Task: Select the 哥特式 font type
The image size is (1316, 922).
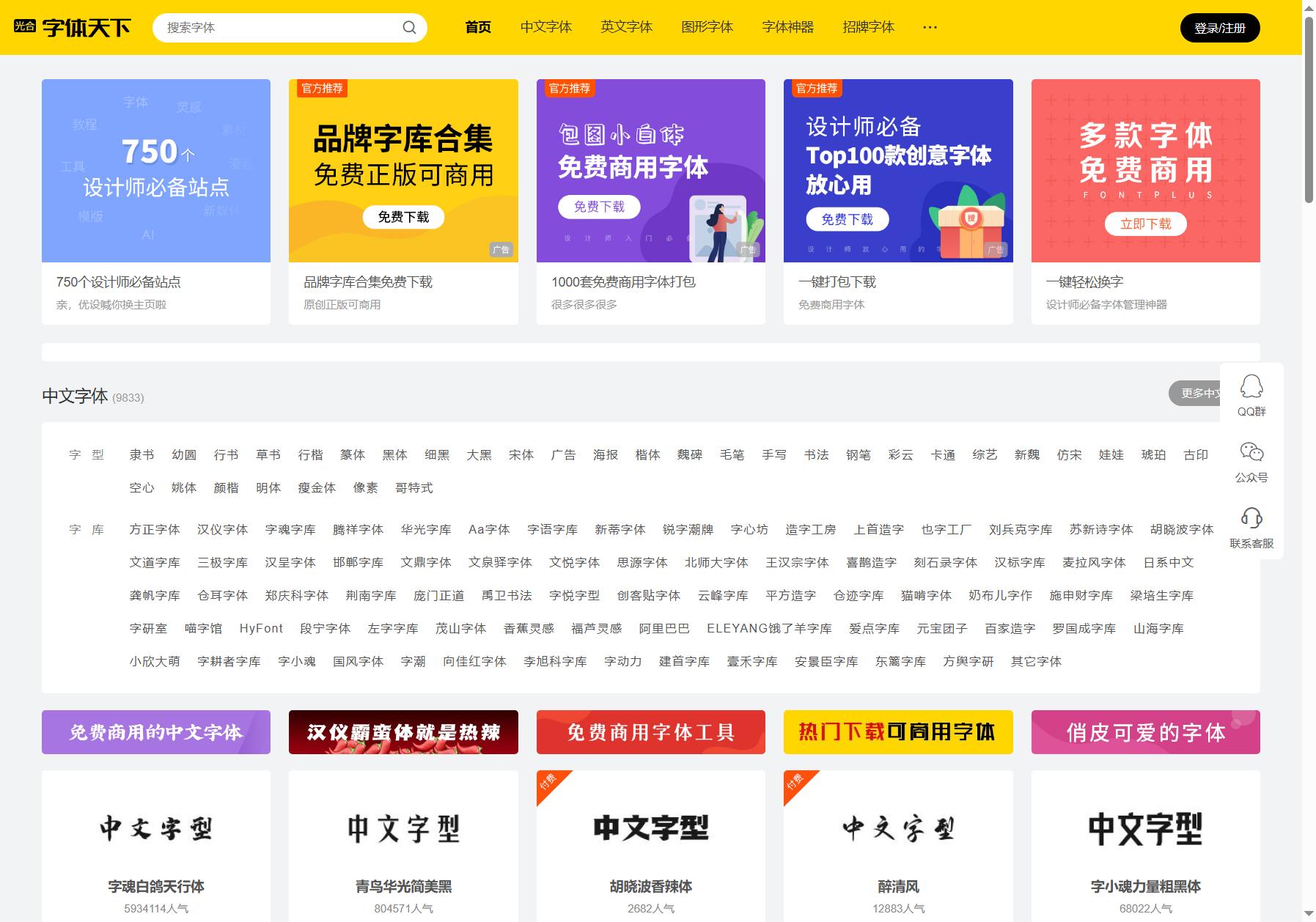Action: [x=414, y=488]
